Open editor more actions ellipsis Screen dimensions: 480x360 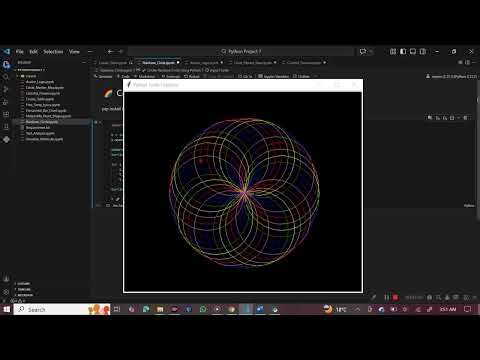click(474, 62)
